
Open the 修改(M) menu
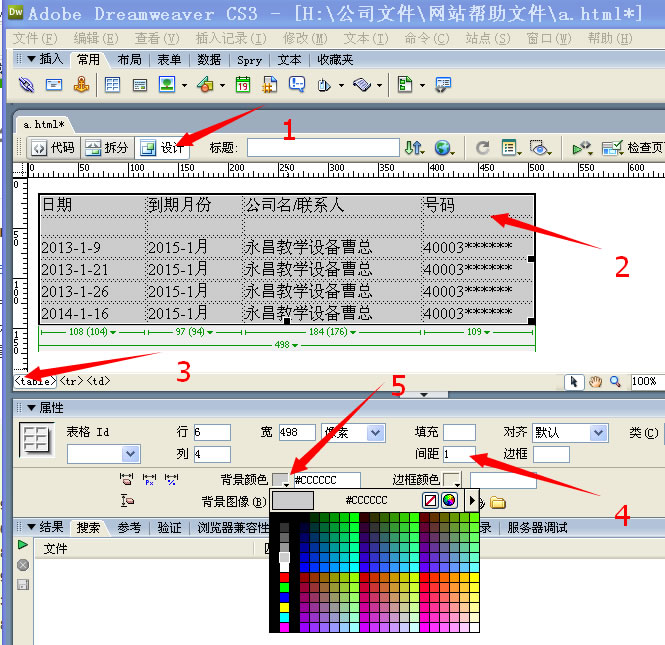305,39
